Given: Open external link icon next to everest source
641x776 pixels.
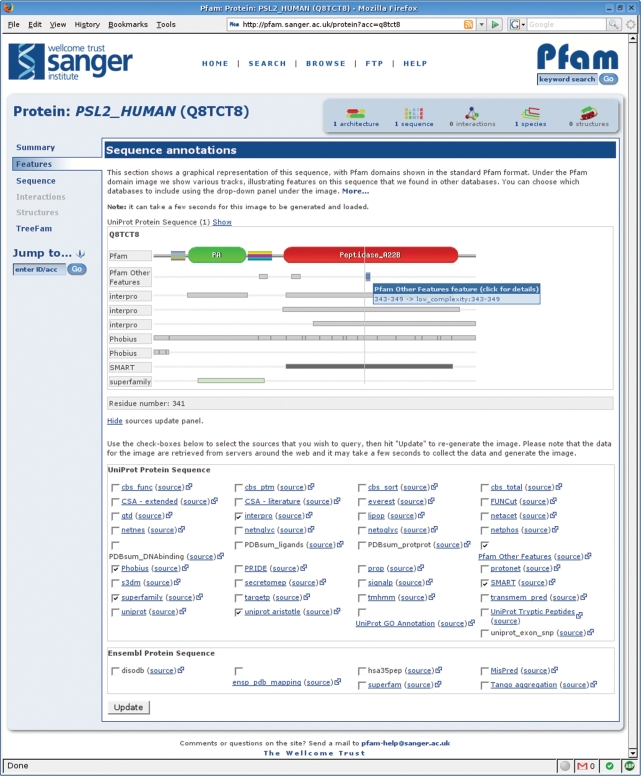Looking at the screenshot, I should 431,501.
